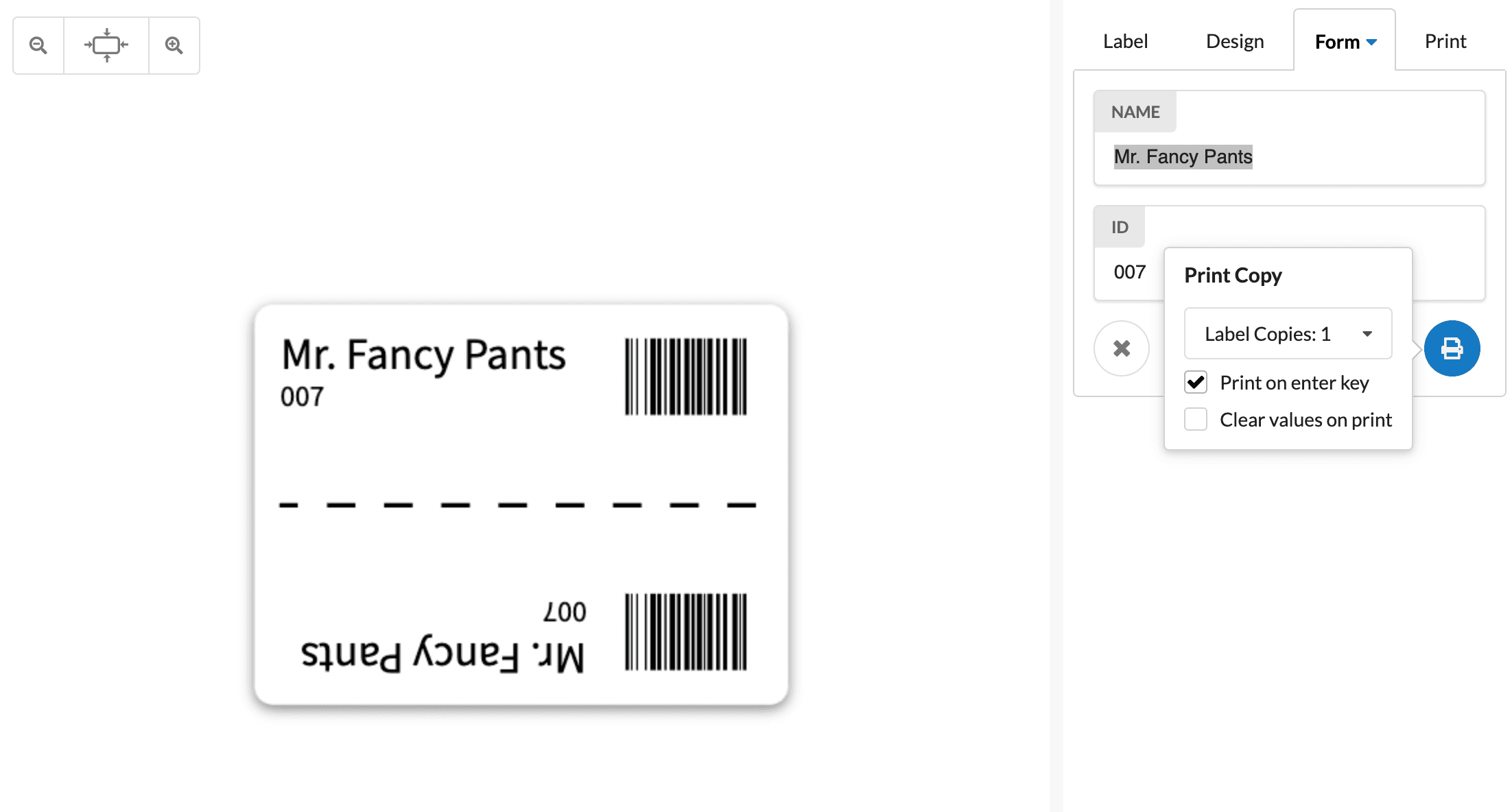The image size is (1512, 812).
Task: Click the blue circular print icon
Action: (x=1452, y=348)
